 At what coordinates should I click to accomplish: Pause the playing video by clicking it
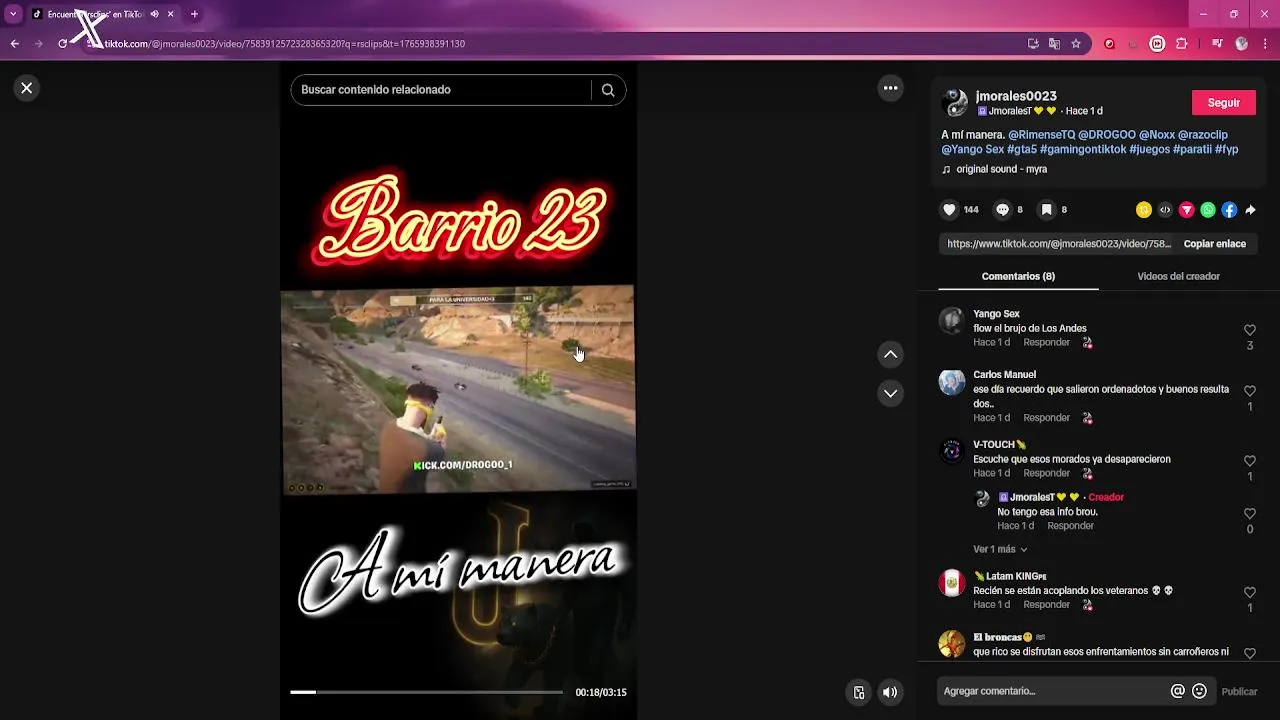tap(458, 390)
